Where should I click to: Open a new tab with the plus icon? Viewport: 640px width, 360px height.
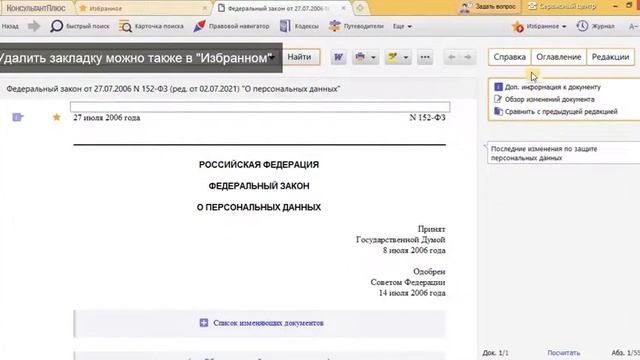pos(360,8)
